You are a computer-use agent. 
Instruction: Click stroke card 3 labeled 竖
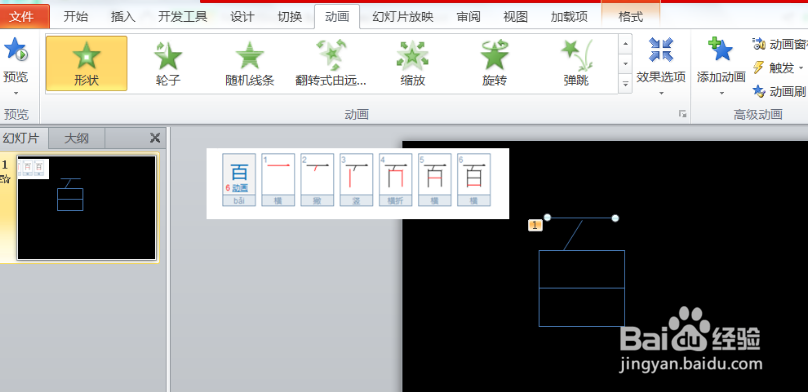(x=357, y=180)
